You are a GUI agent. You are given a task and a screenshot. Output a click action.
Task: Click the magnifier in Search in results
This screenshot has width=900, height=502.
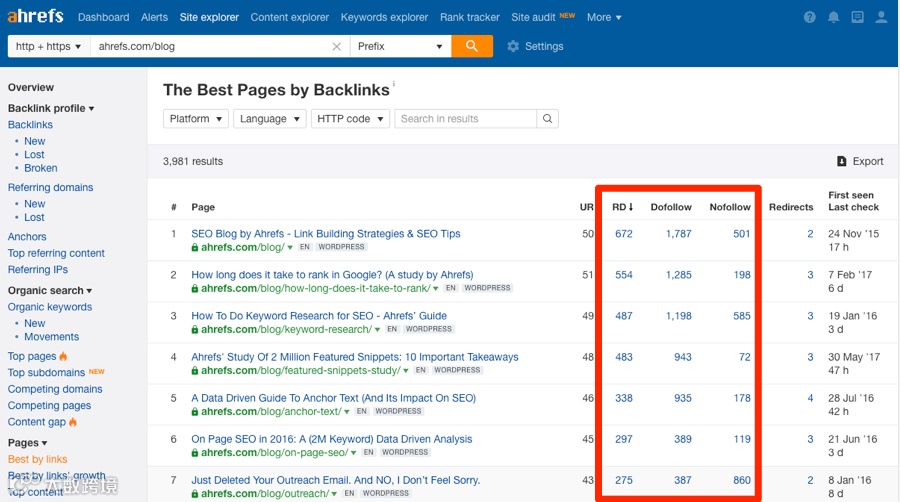tap(548, 119)
